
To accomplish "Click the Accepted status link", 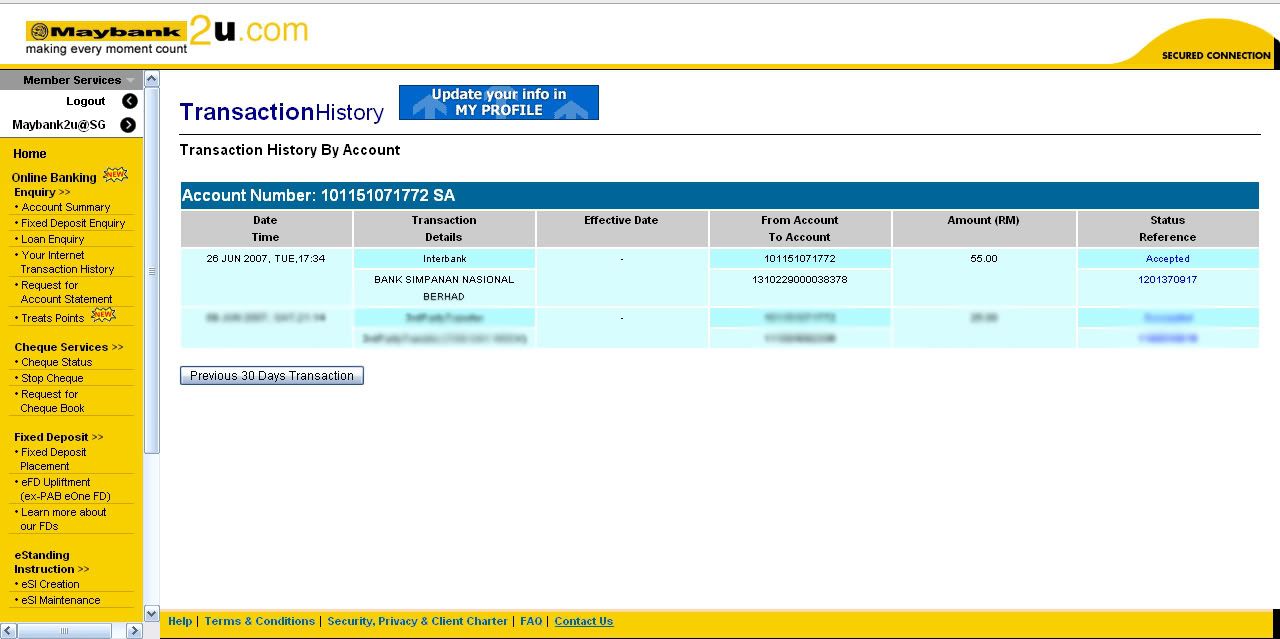I will pos(1167,259).
